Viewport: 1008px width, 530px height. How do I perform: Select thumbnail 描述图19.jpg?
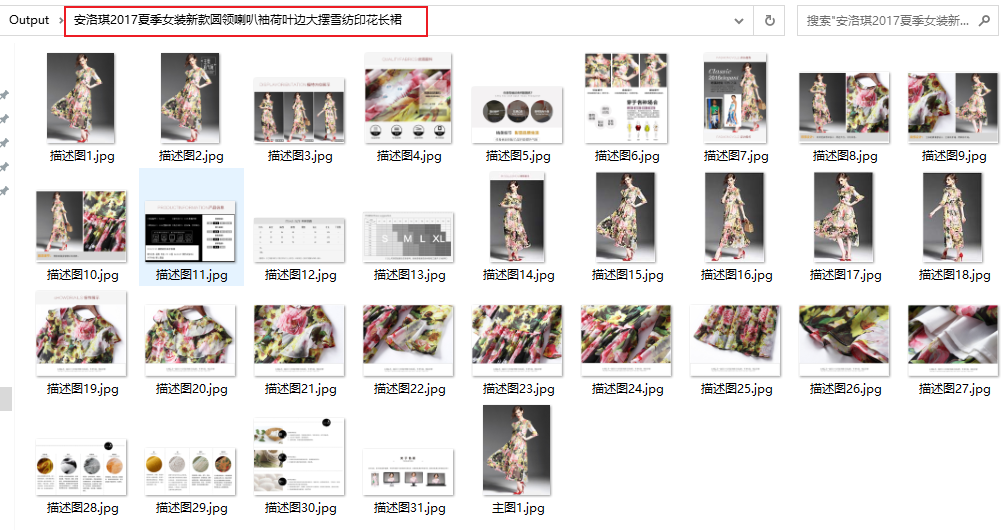(x=81, y=333)
